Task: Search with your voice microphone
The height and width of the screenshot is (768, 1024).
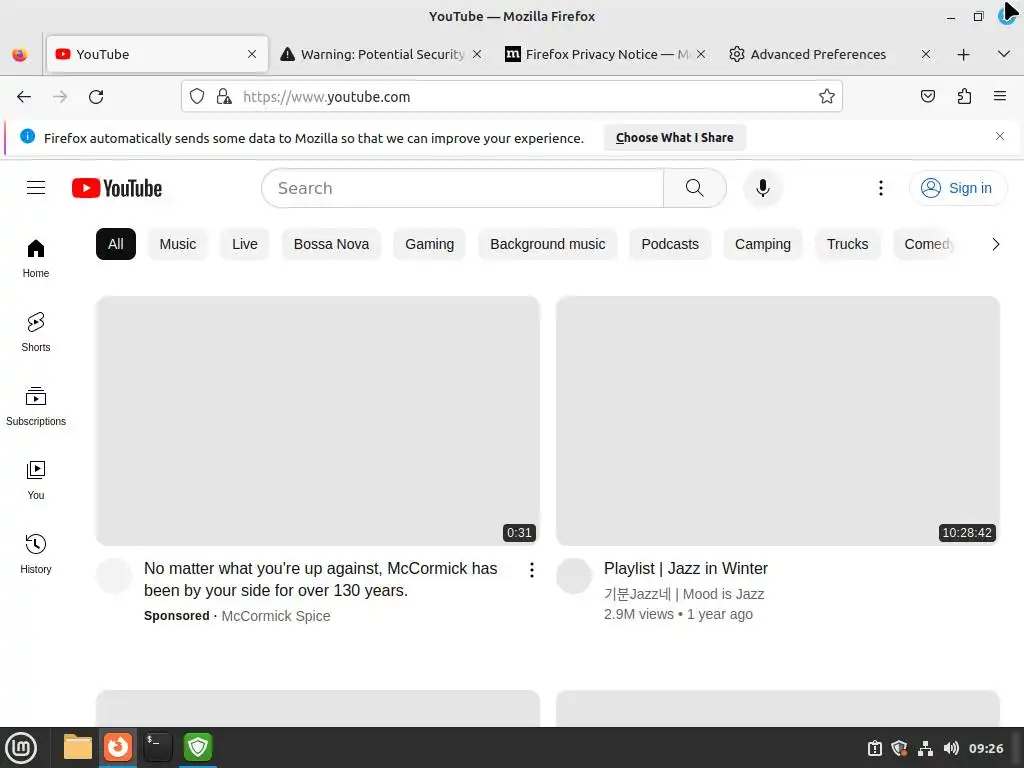Action: [763, 188]
